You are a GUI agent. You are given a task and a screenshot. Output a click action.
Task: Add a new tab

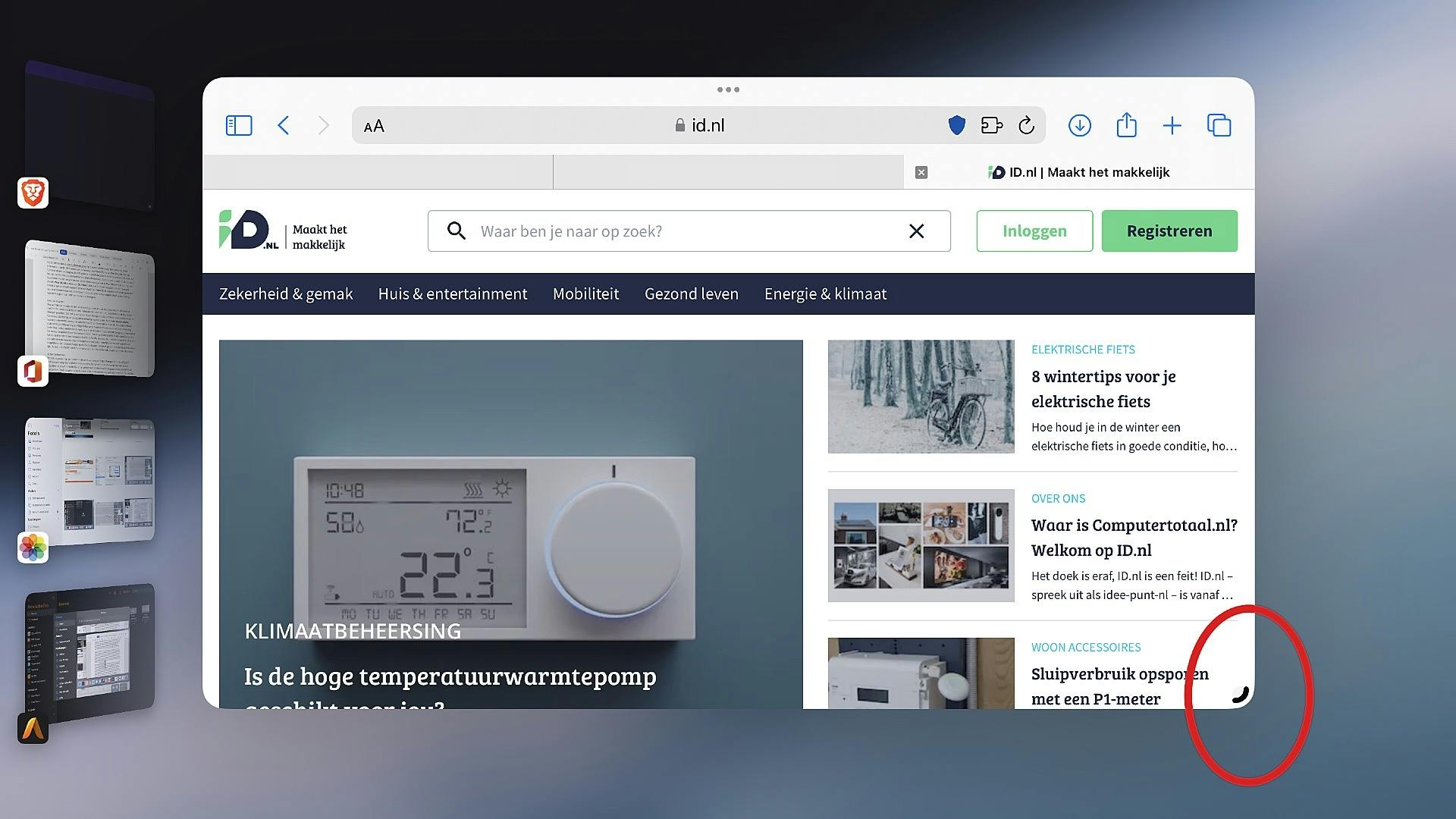pos(1172,125)
